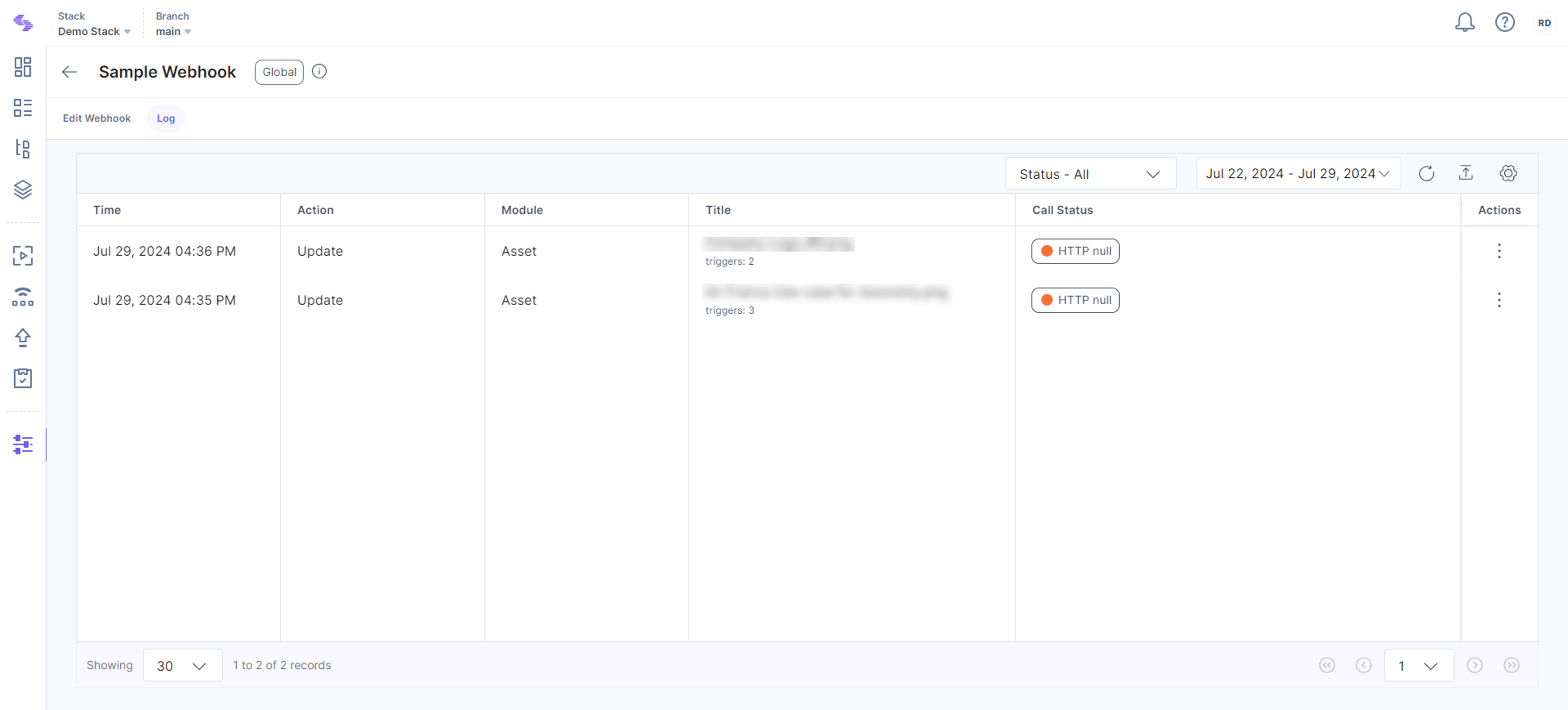Open the RD user profile avatar
Screen dimensions: 1568x710
[x=1544, y=23]
